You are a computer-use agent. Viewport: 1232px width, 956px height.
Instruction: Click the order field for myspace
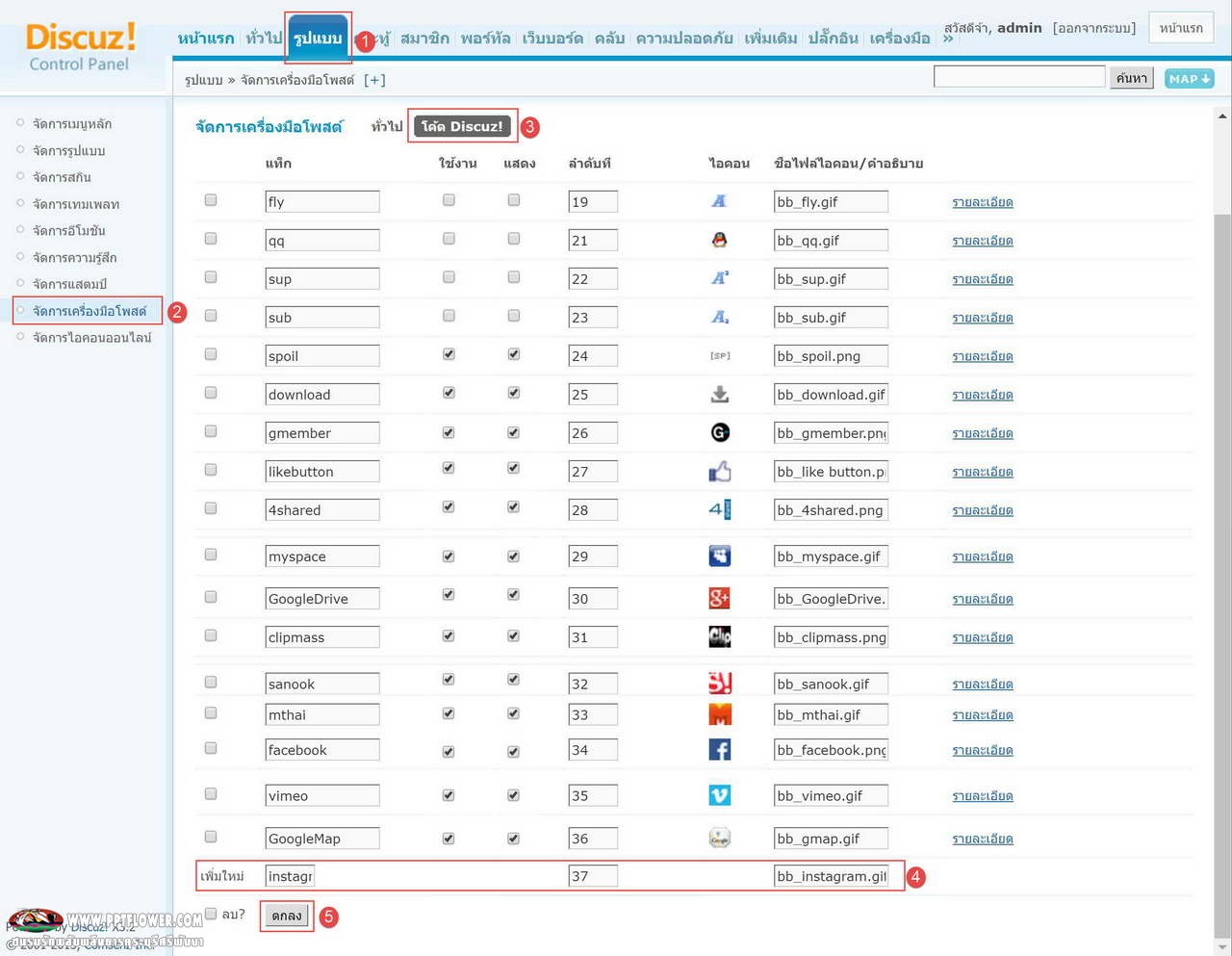pos(593,556)
